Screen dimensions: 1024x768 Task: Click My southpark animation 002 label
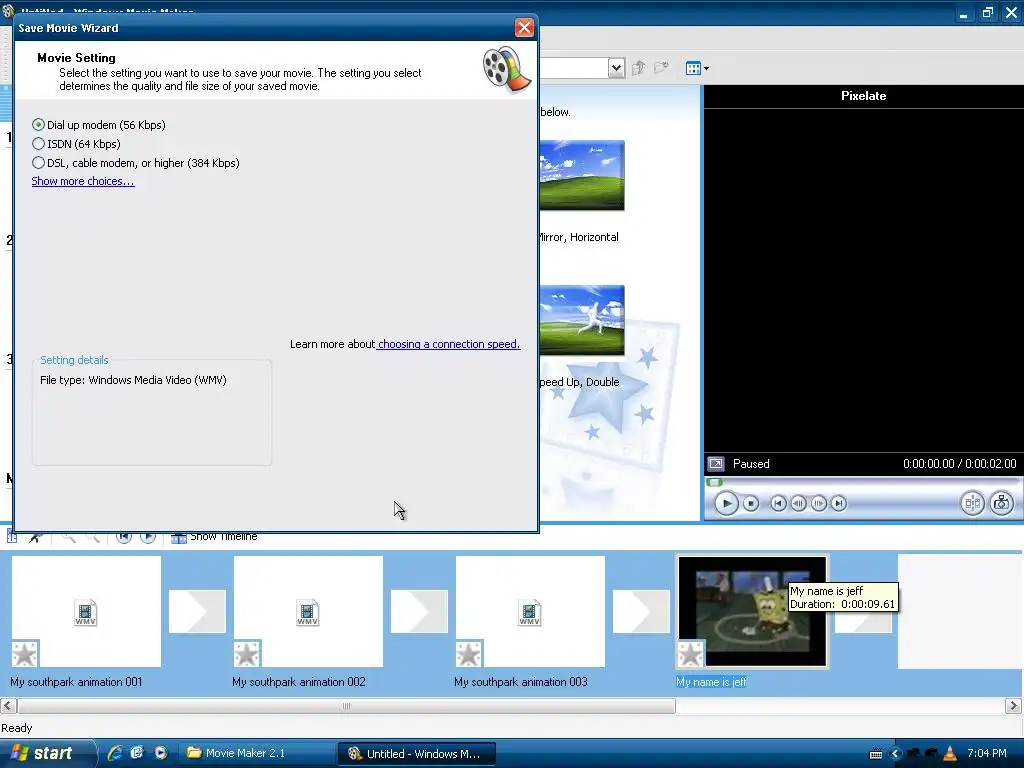pyautogui.click(x=298, y=682)
